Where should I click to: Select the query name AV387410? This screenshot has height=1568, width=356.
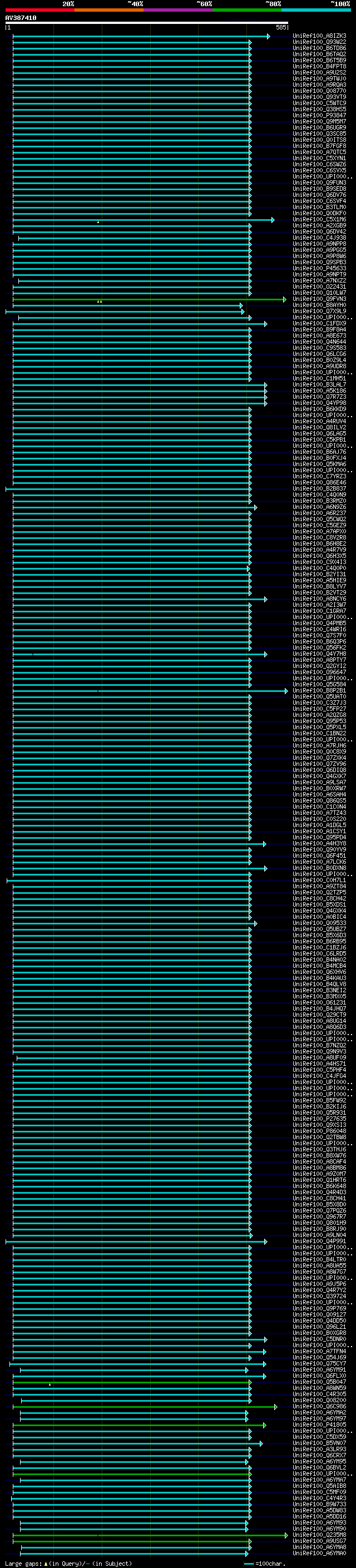[21, 18]
